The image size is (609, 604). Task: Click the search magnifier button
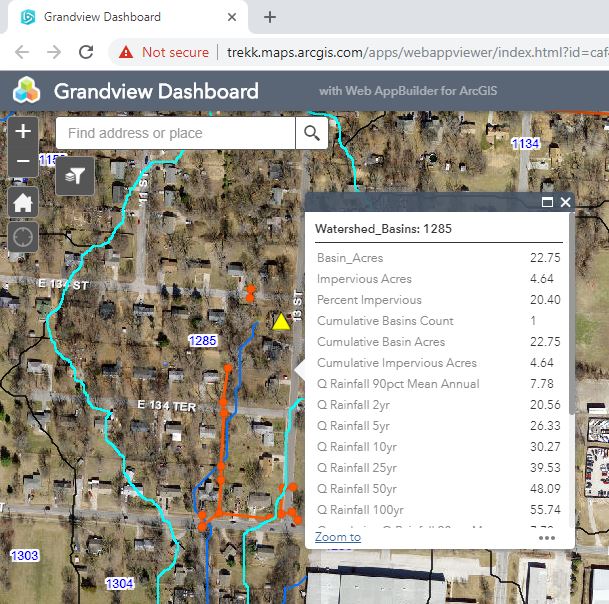pyautogui.click(x=311, y=133)
